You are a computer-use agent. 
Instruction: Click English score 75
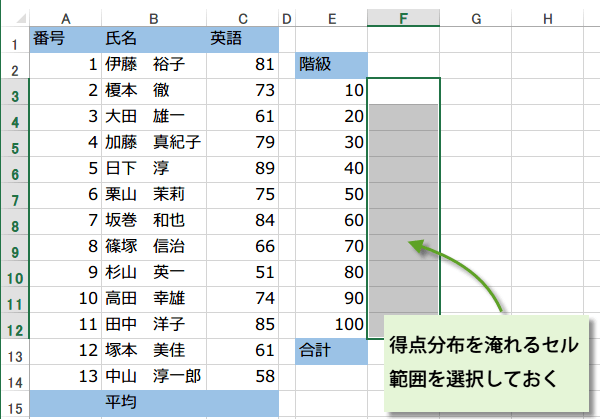point(243,196)
